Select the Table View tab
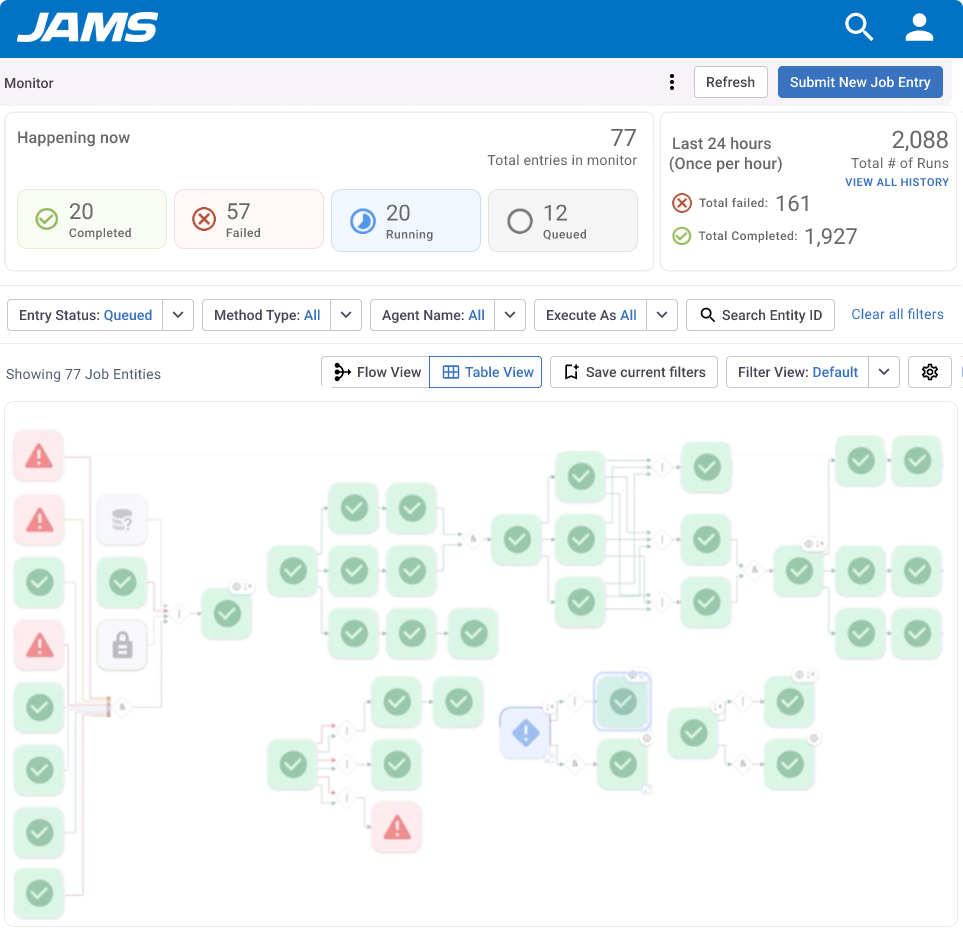Image resolution: width=963 pixels, height=935 pixels. pos(485,371)
